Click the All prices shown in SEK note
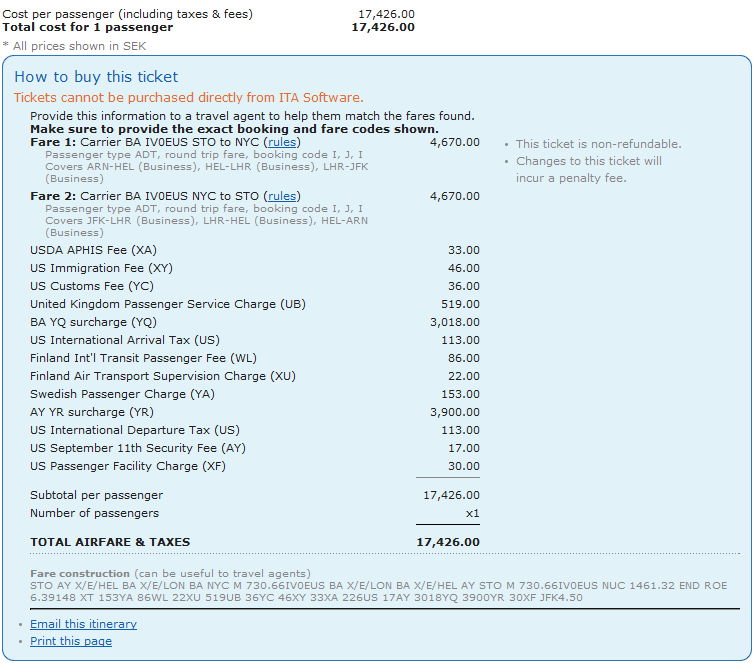 coord(64,46)
